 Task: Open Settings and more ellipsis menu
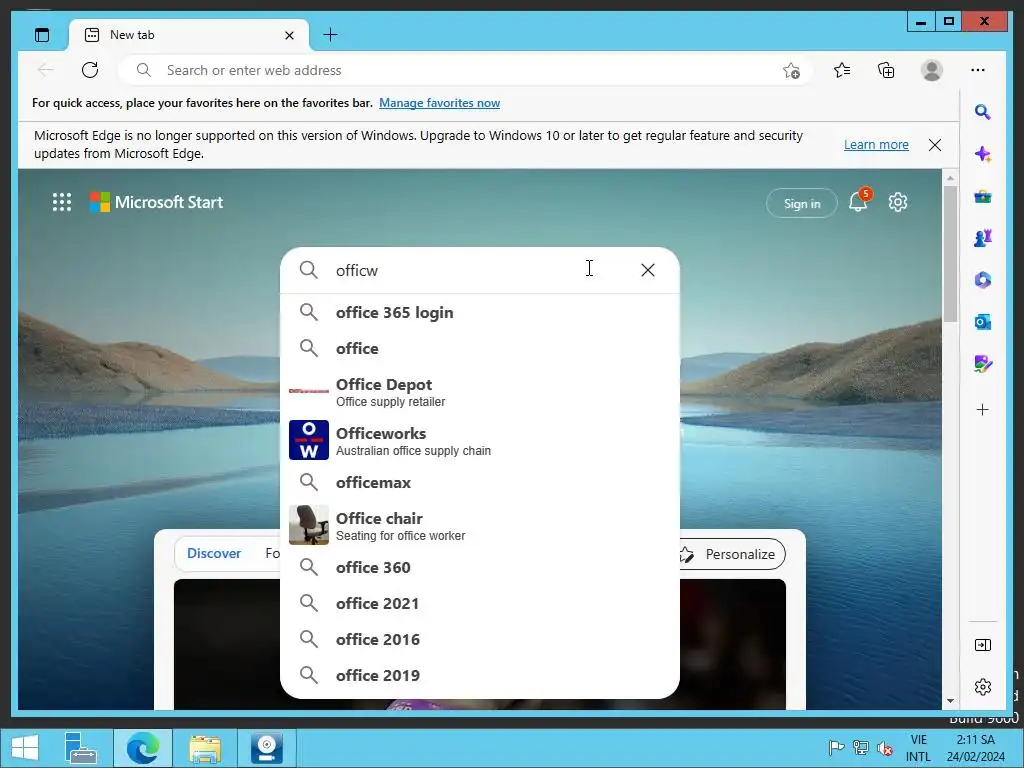click(x=978, y=70)
